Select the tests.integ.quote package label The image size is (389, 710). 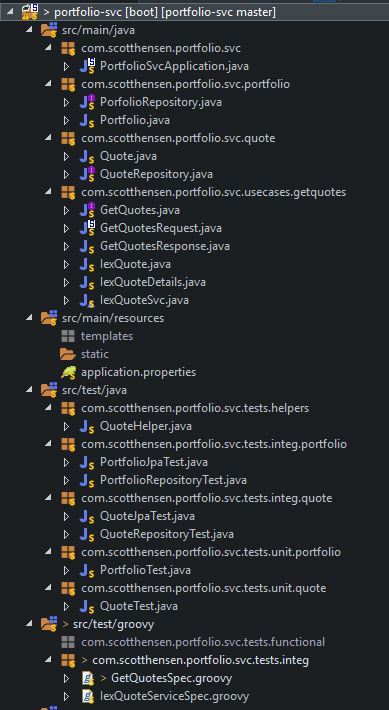(x=207, y=498)
